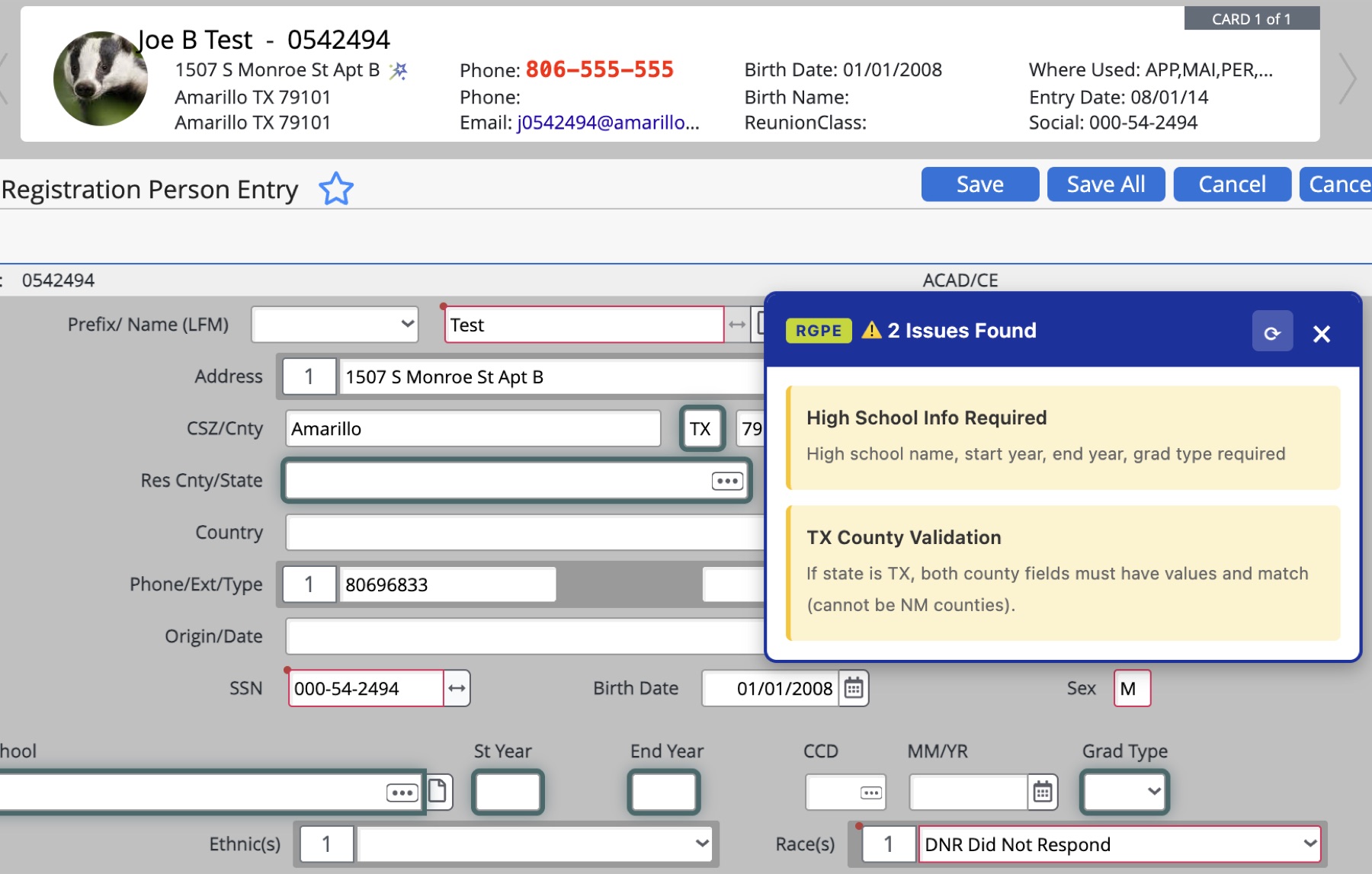The height and width of the screenshot is (874, 1372).
Task: Click the state field containing TX
Action: coord(701,429)
